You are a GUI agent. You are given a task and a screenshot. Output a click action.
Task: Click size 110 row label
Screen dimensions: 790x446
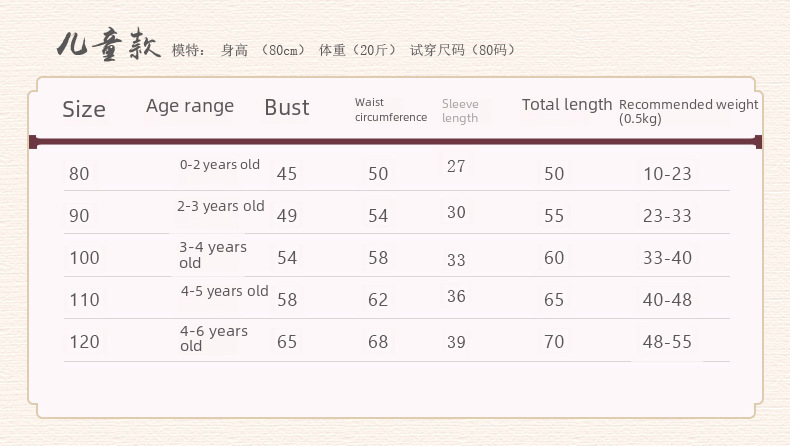click(x=84, y=300)
